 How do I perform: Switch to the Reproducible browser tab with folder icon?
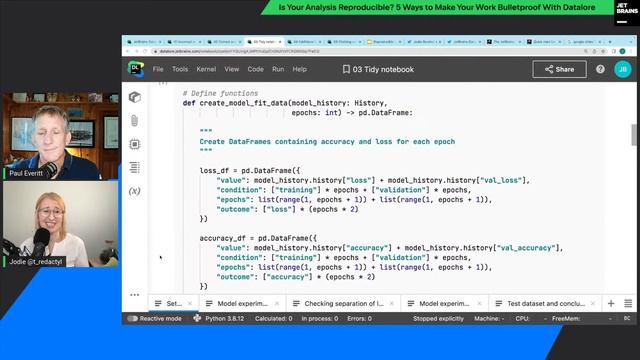tap(384, 42)
